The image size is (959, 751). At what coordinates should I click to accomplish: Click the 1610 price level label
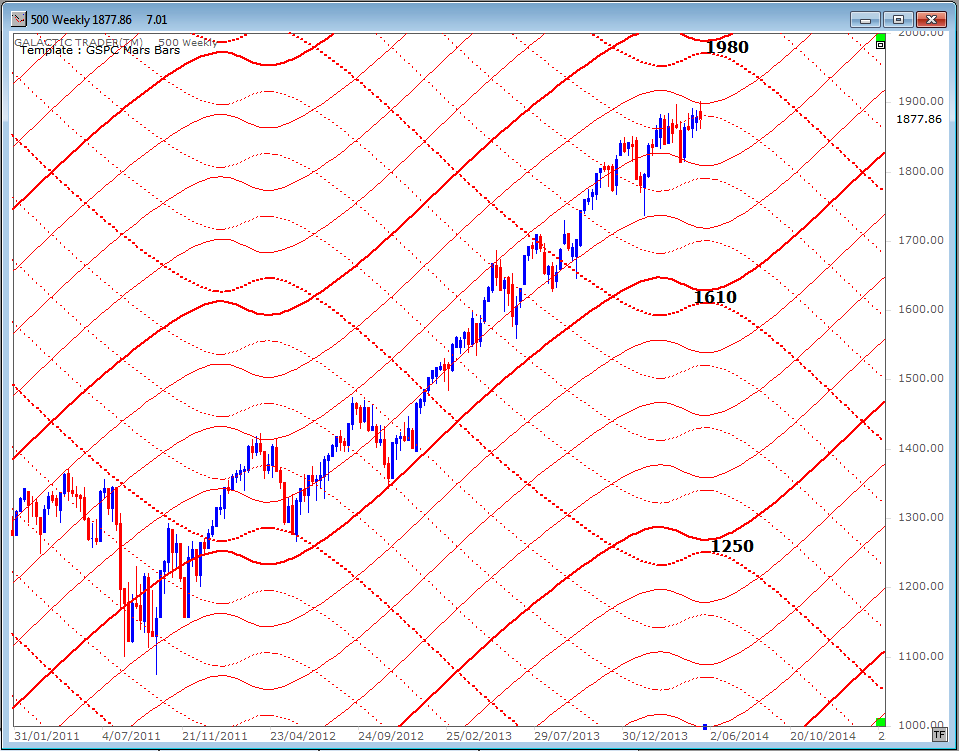point(715,297)
